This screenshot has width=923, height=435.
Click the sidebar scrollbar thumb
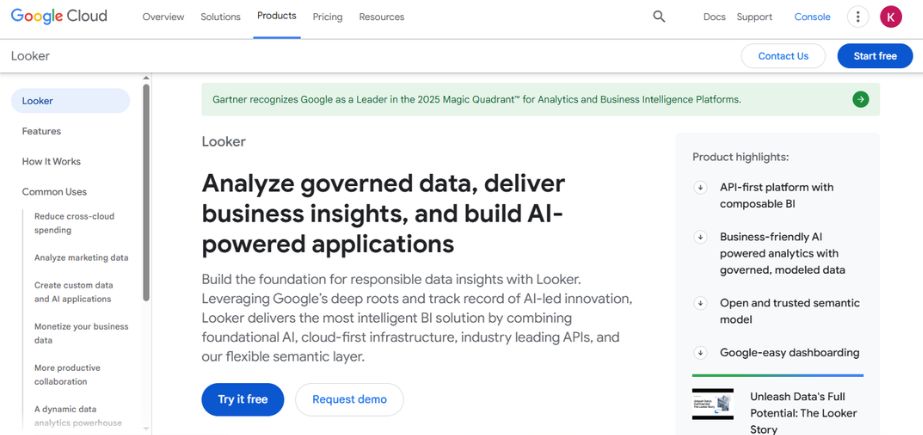point(146,192)
